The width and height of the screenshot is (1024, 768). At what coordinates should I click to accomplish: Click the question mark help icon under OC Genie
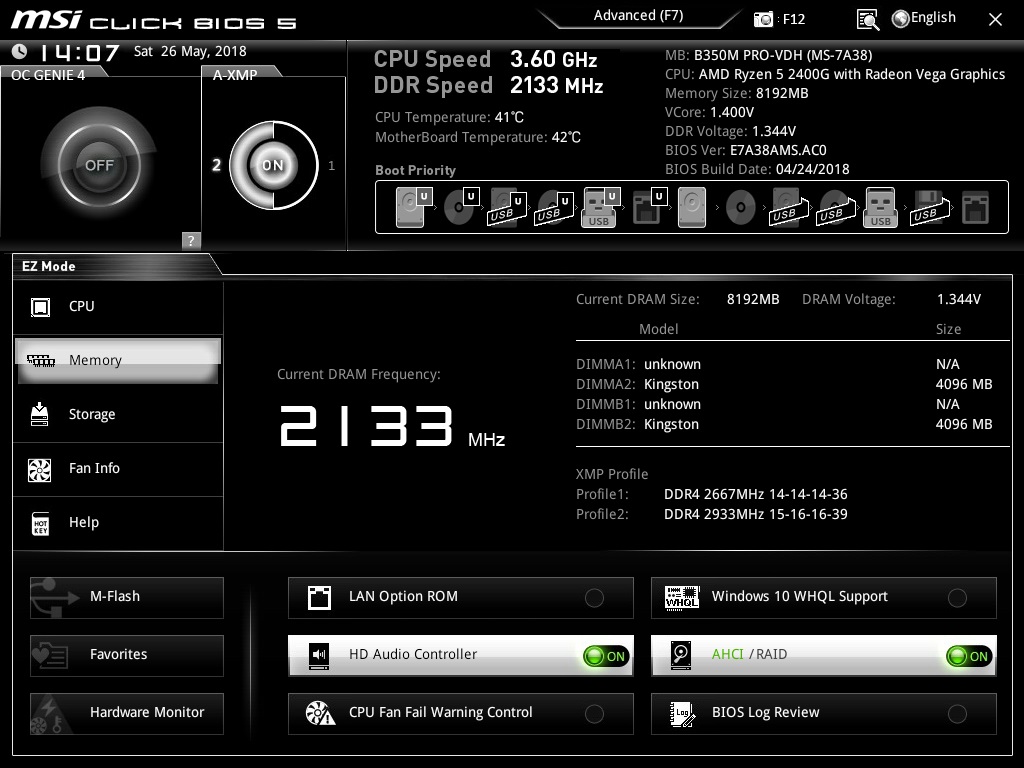coord(191,240)
